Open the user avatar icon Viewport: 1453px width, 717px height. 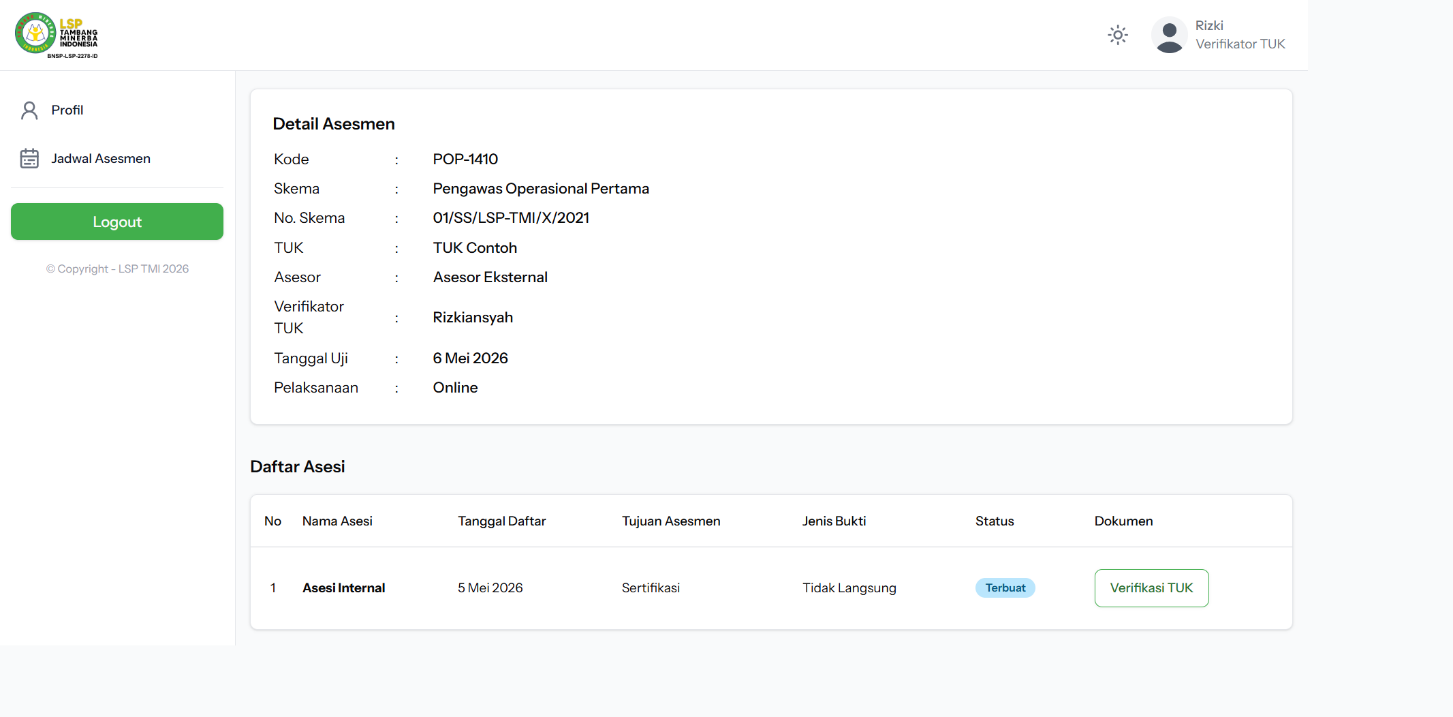pyautogui.click(x=1169, y=35)
